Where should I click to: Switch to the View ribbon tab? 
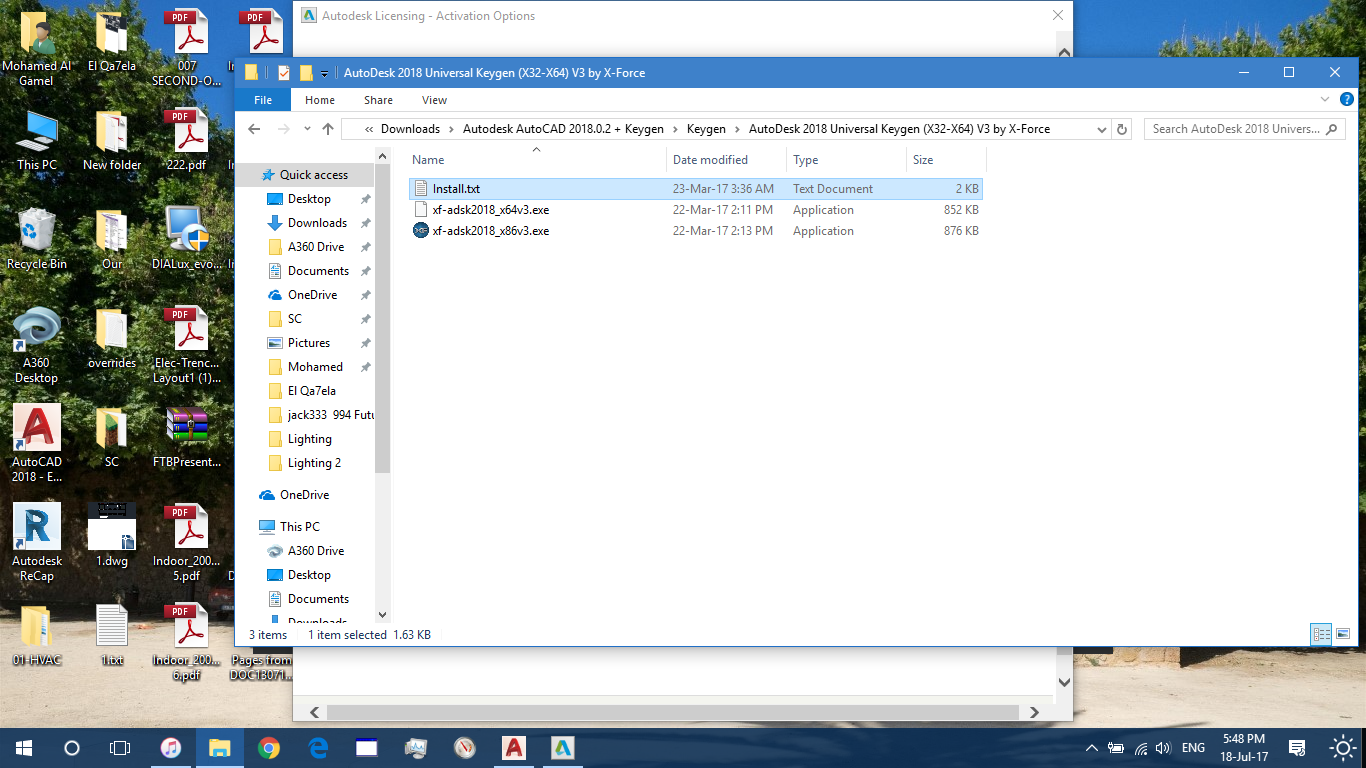(x=434, y=100)
